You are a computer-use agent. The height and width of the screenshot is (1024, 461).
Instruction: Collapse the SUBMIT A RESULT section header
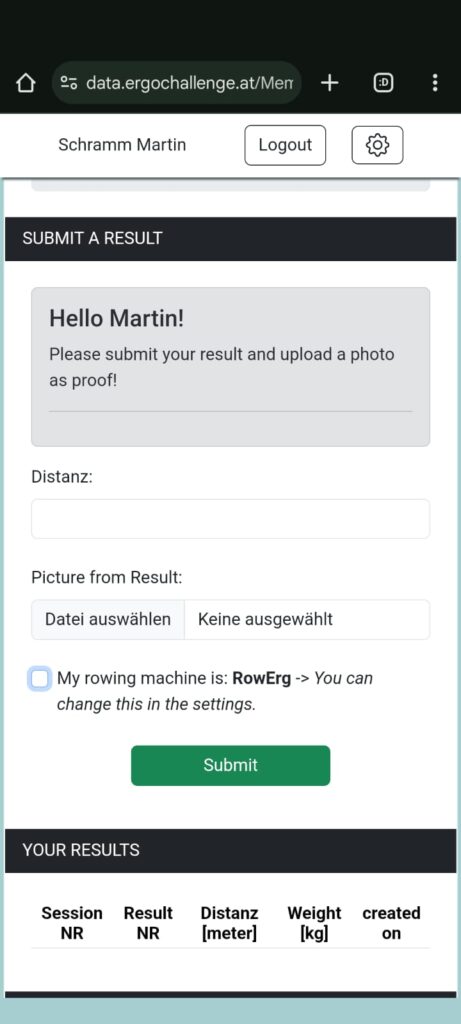pyautogui.click(x=230, y=238)
